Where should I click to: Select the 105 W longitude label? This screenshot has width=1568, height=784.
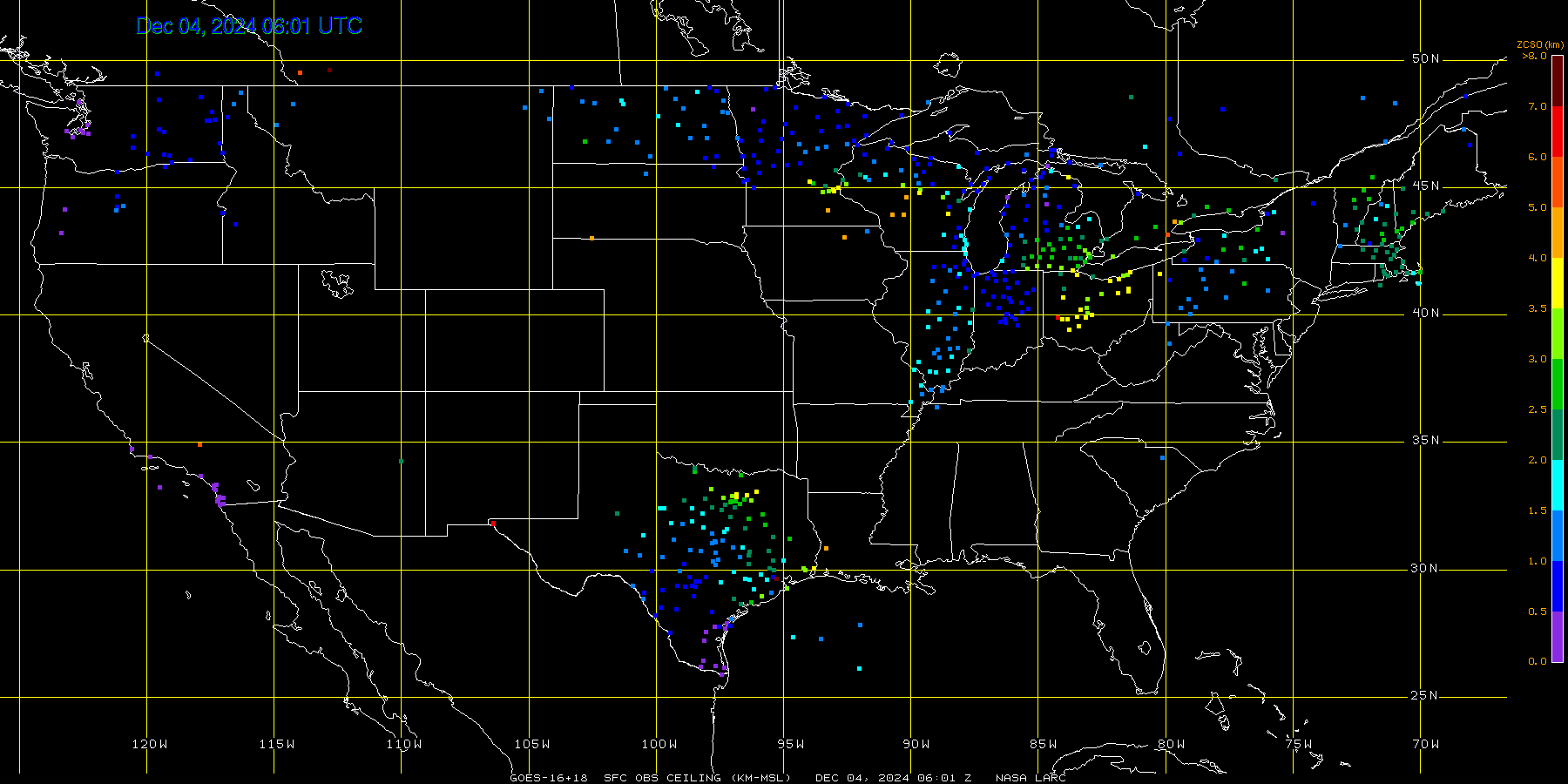[531, 744]
